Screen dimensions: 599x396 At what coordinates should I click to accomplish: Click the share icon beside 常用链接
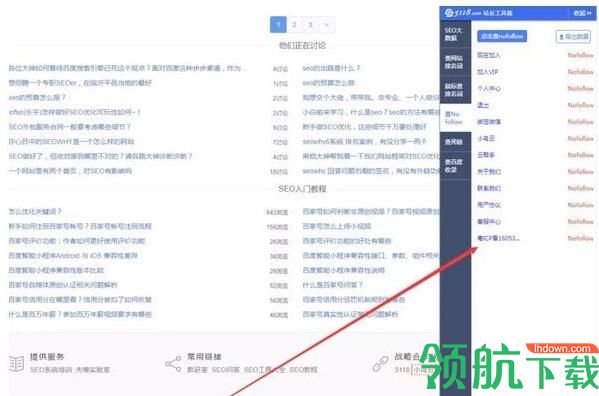tap(173, 364)
